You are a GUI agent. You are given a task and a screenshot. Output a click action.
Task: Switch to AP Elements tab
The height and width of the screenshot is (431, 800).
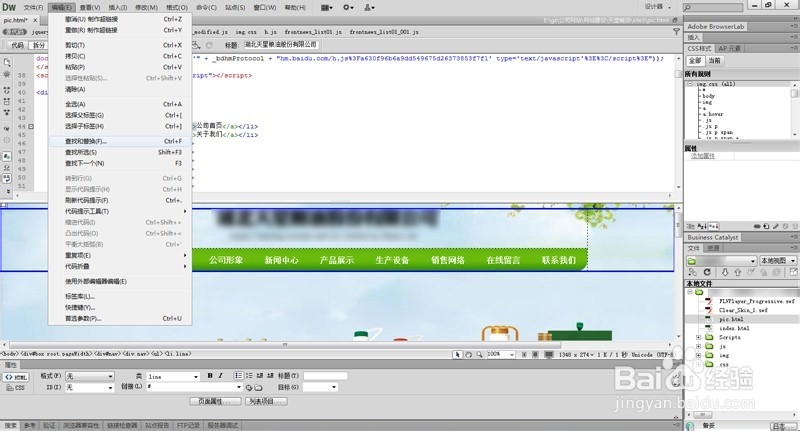[729, 48]
